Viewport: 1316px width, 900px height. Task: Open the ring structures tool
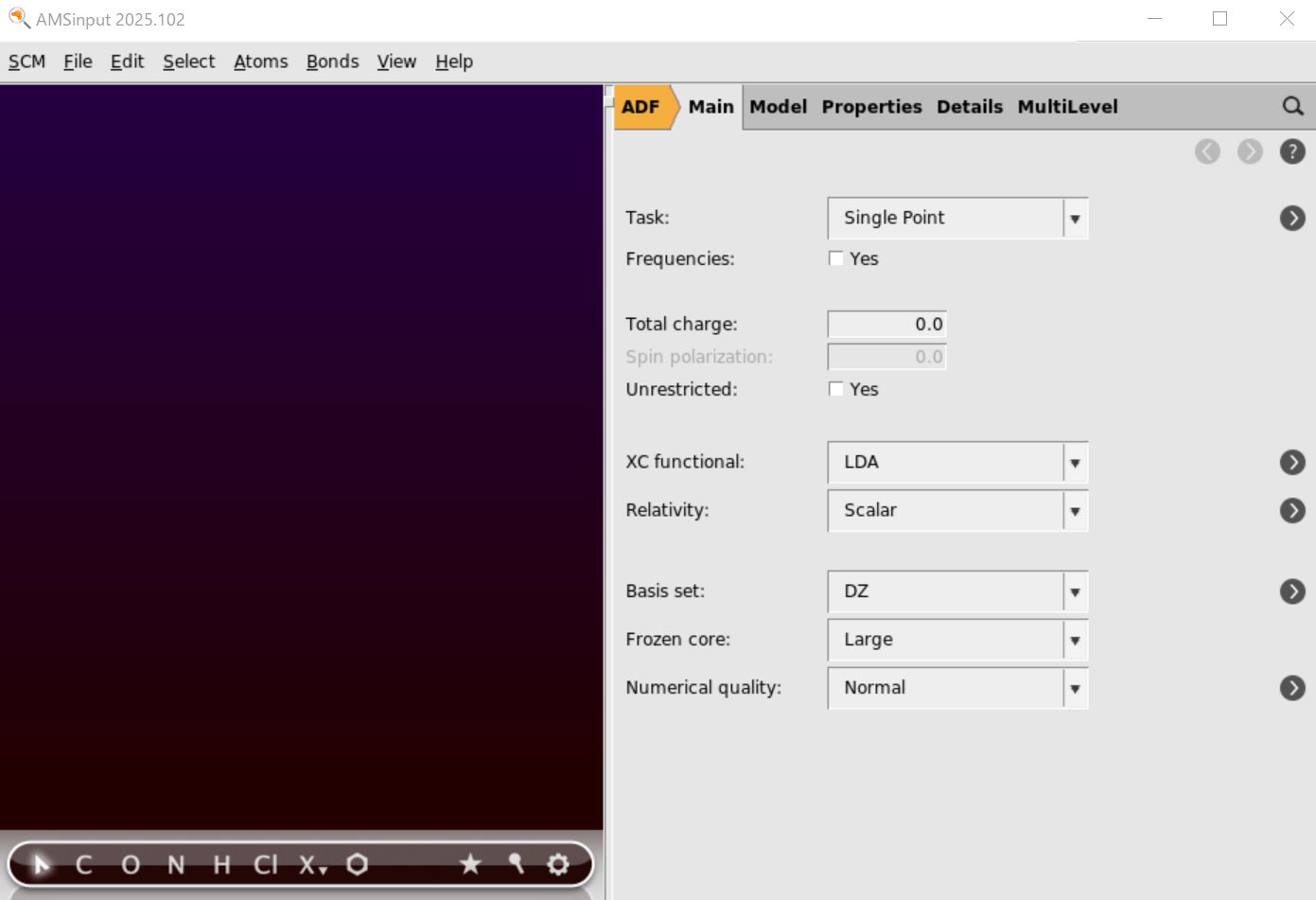pos(357,864)
